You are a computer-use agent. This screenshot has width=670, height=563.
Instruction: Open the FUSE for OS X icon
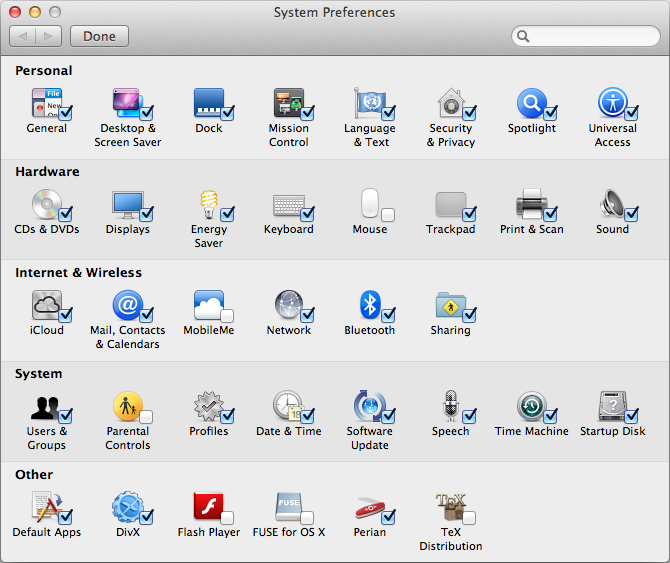(x=288, y=507)
